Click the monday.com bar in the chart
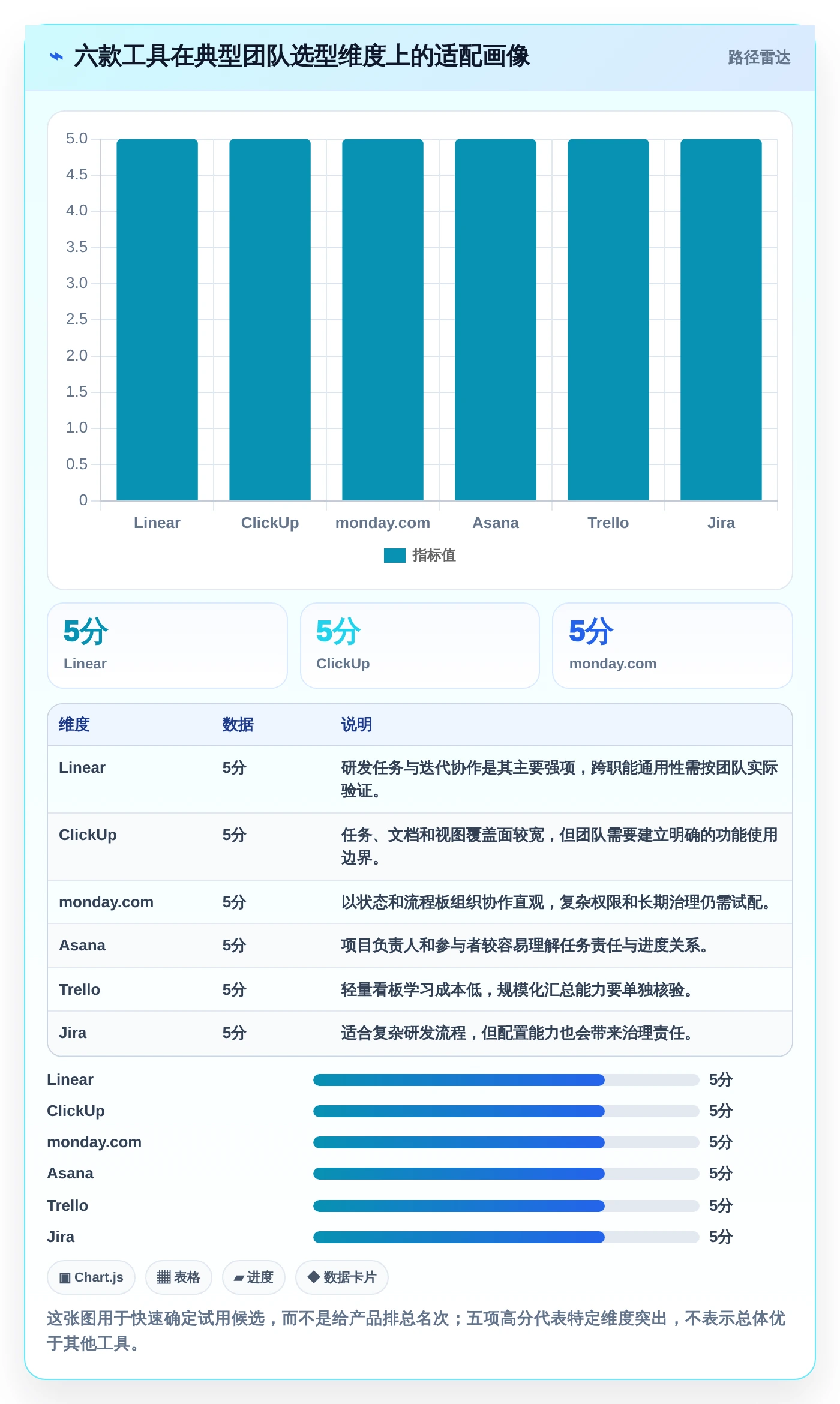The width and height of the screenshot is (840, 1404). click(x=383, y=320)
